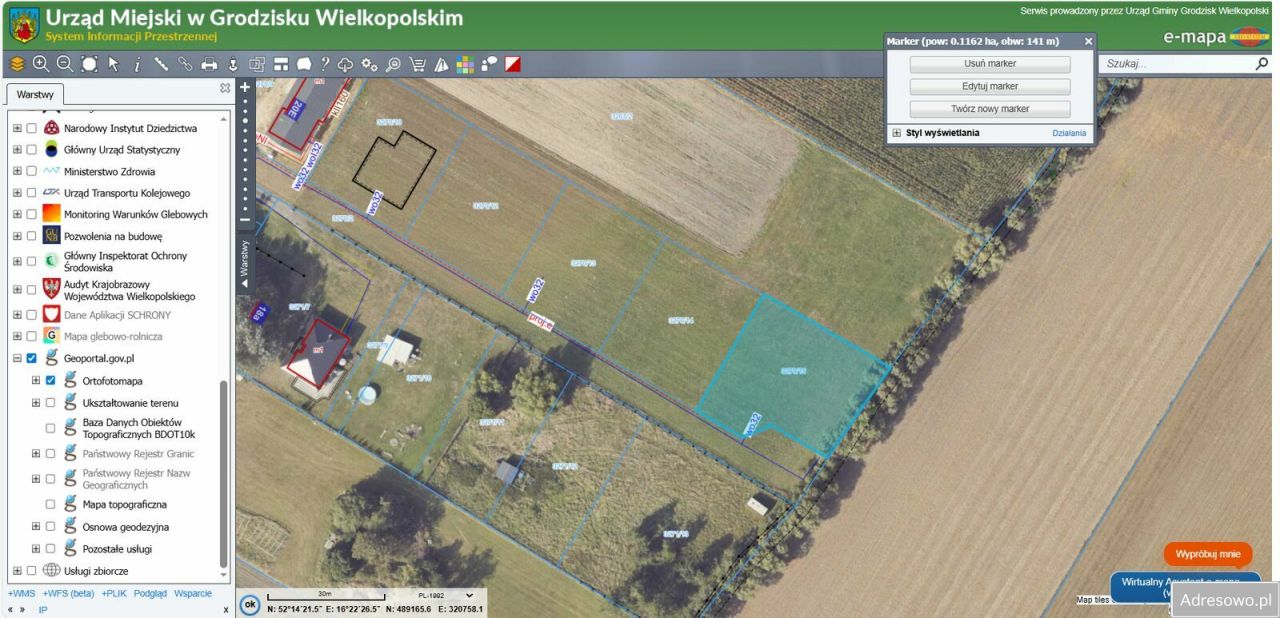Click the pin icon in Warstwy panel header
This screenshot has height=618, width=1280.
pos(225,88)
